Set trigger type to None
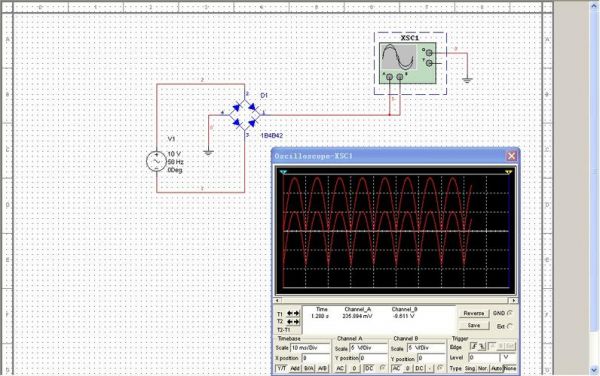 click(510, 368)
